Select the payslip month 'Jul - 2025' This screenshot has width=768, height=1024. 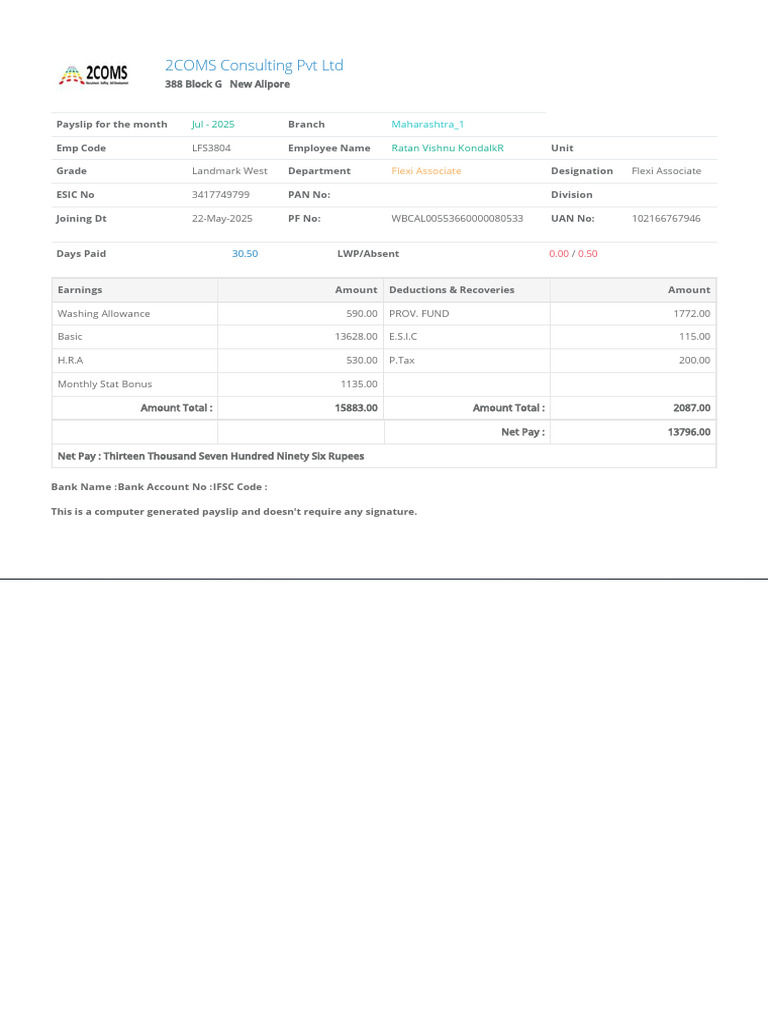coord(213,124)
